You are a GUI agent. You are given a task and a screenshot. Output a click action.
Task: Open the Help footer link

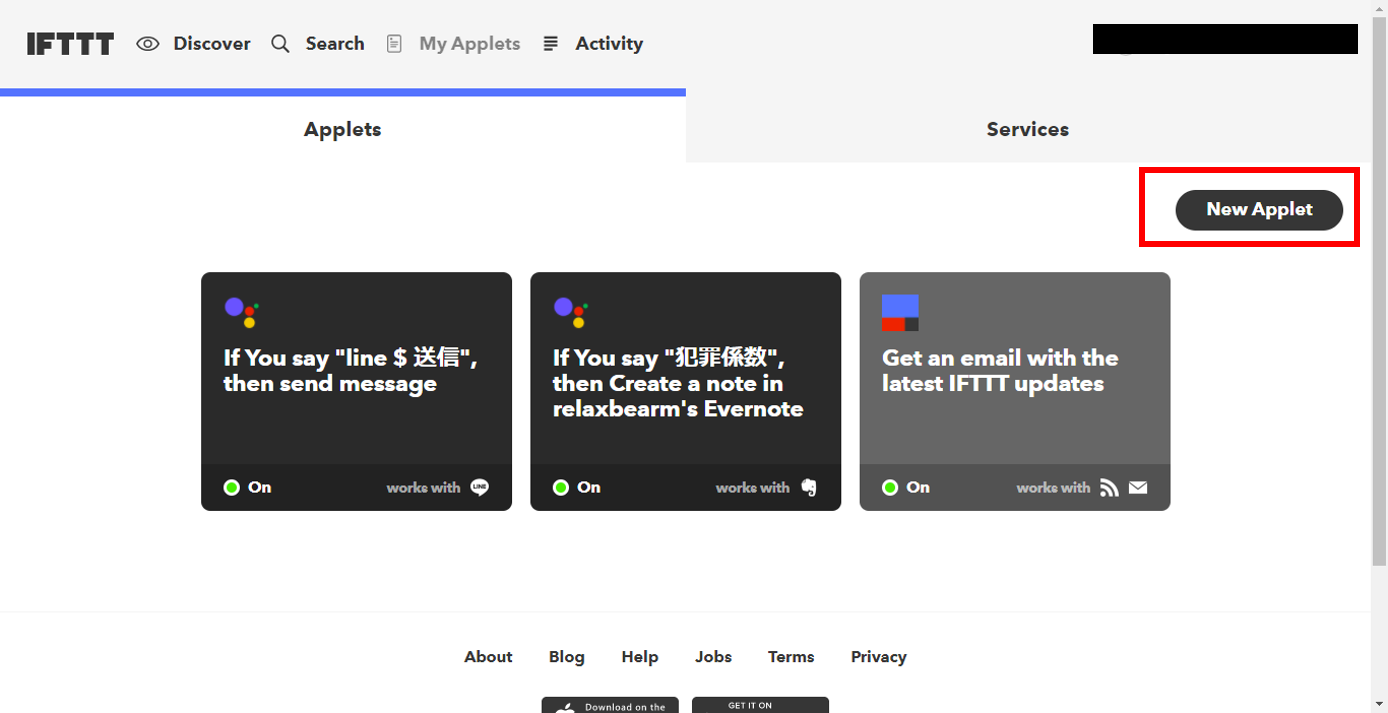pyautogui.click(x=640, y=657)
